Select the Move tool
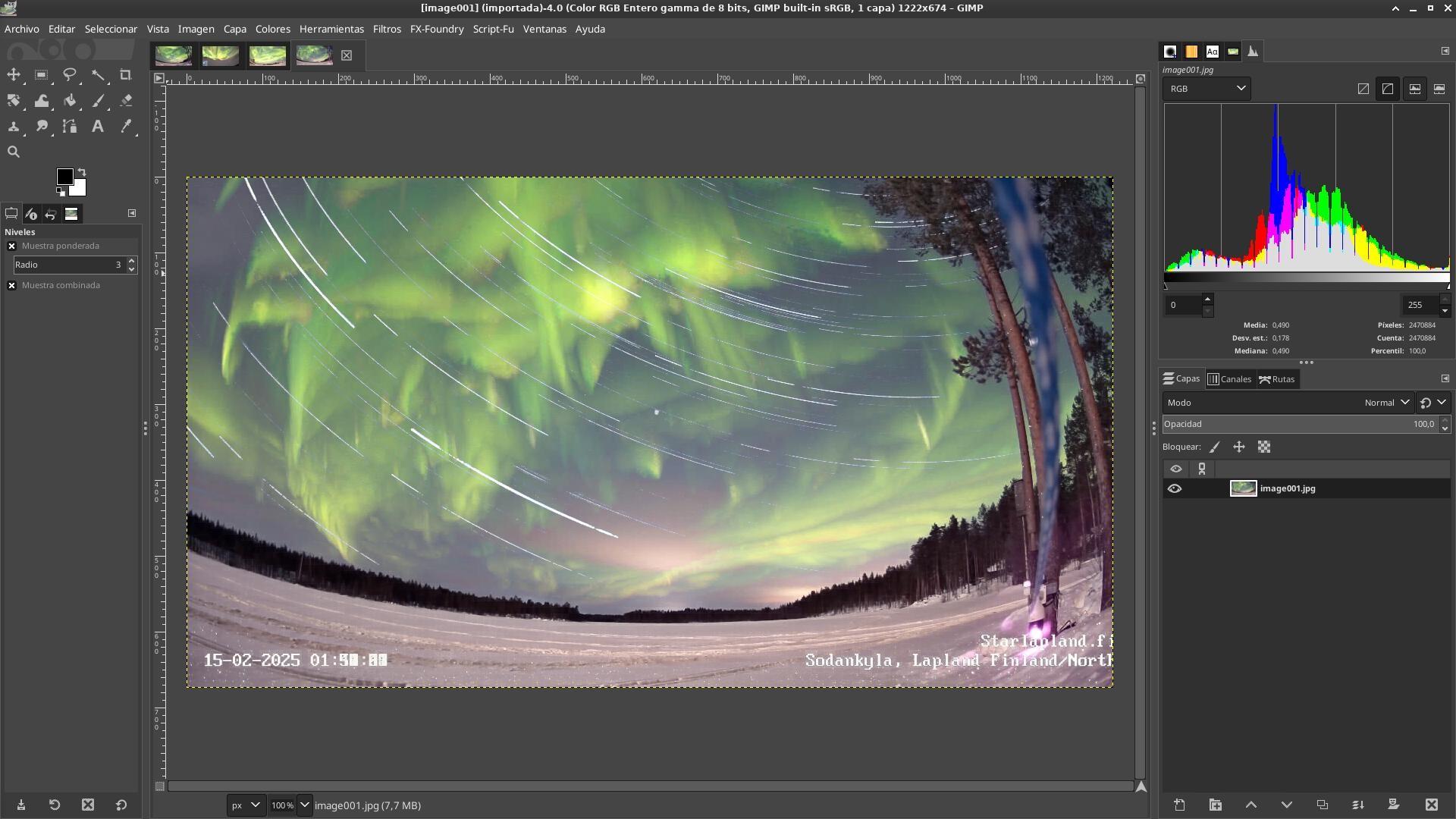Viewport: 1456px width, 819px height. click(x=14, y=75)
